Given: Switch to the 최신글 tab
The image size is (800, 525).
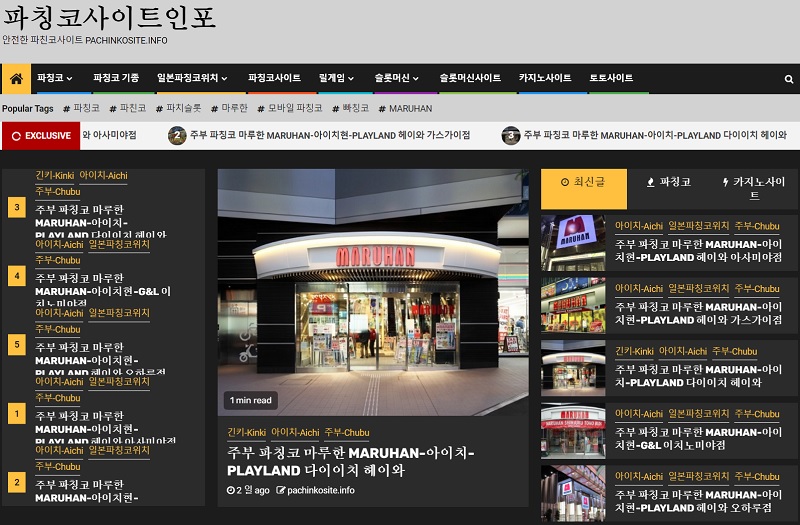Looking at the screenshot, I should [x=584, y=189].
